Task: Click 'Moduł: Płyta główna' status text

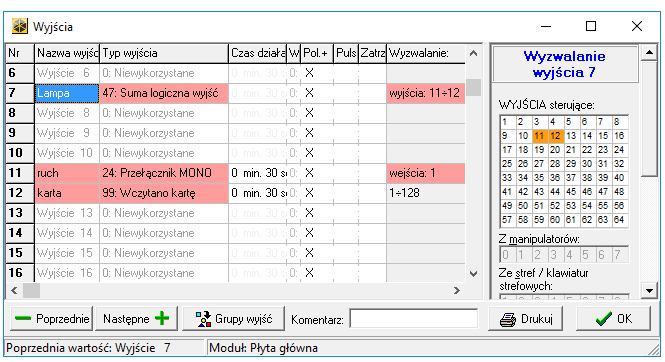Action: 263,348
